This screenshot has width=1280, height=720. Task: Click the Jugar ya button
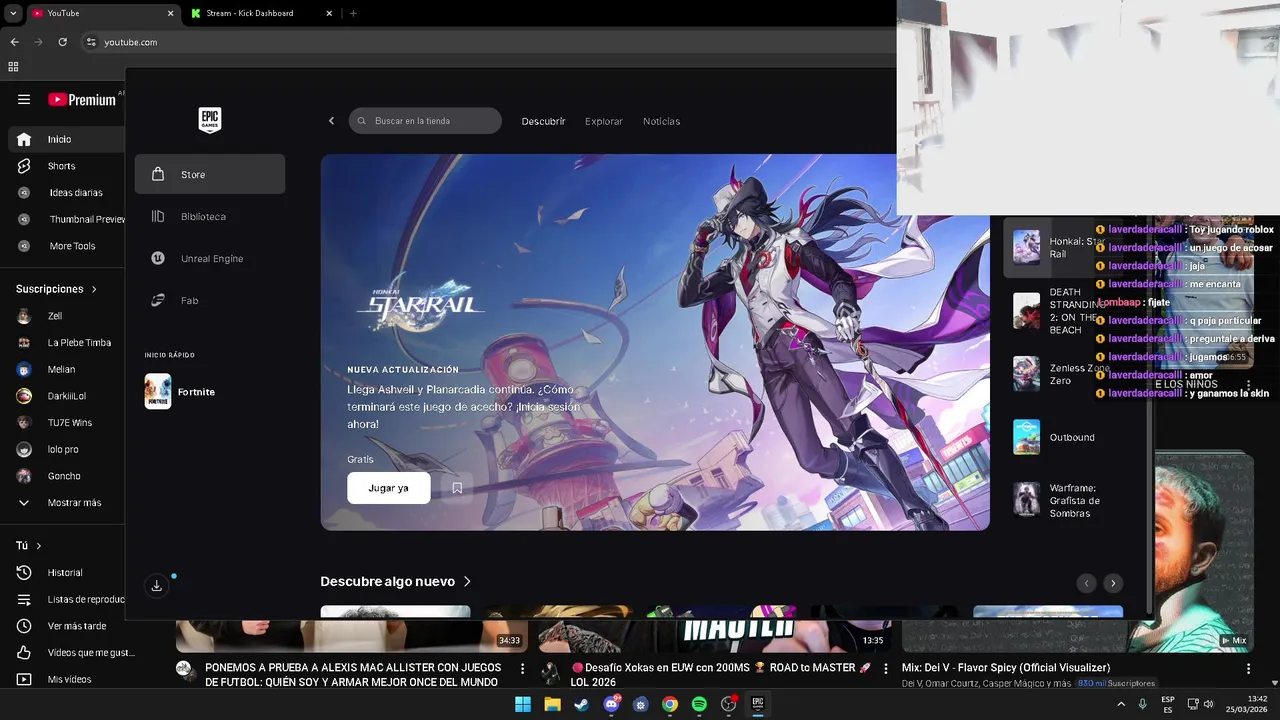click(x=389, y=488)
